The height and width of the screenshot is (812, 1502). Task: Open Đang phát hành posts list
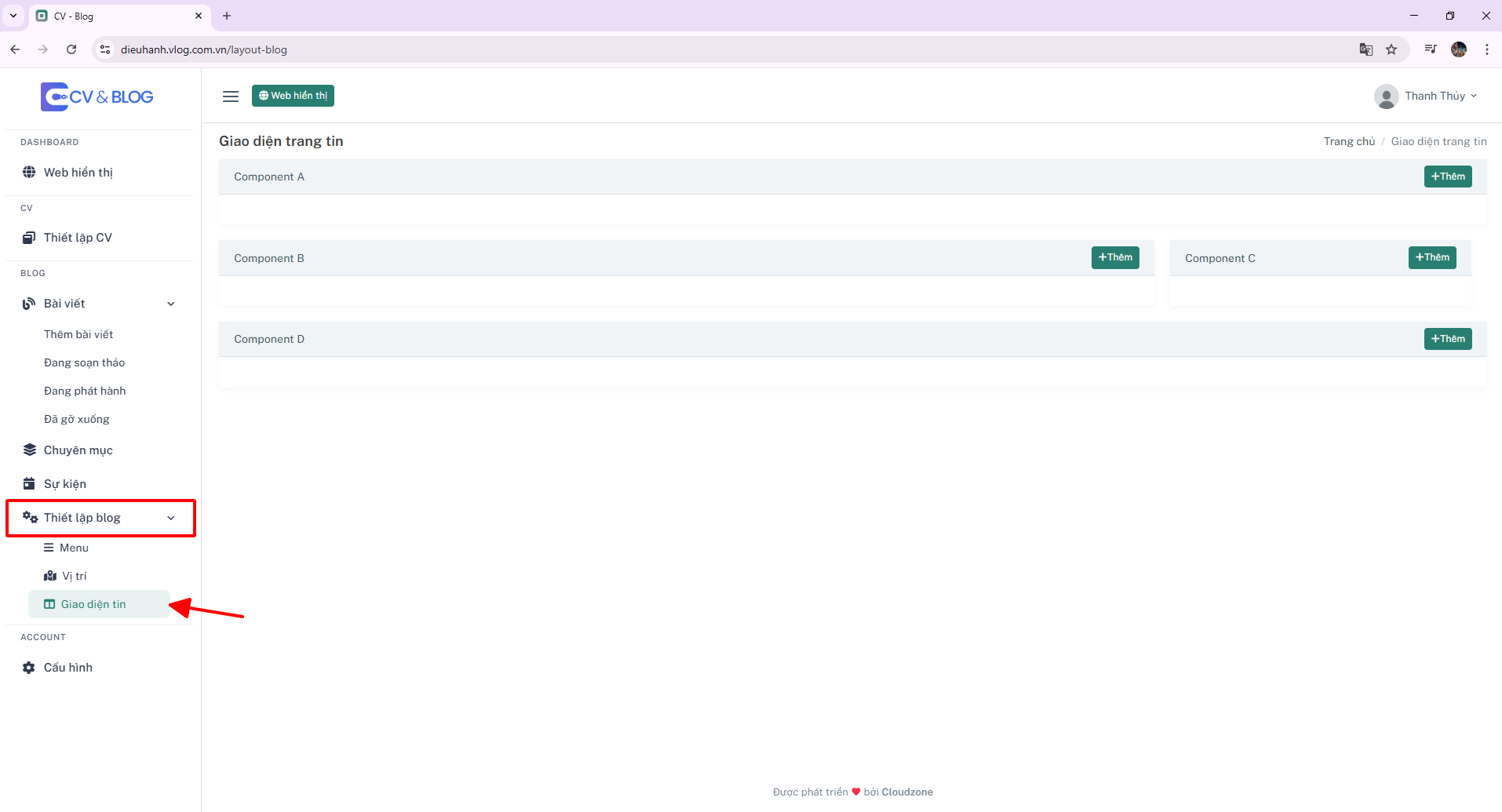(x=85, y=391)
